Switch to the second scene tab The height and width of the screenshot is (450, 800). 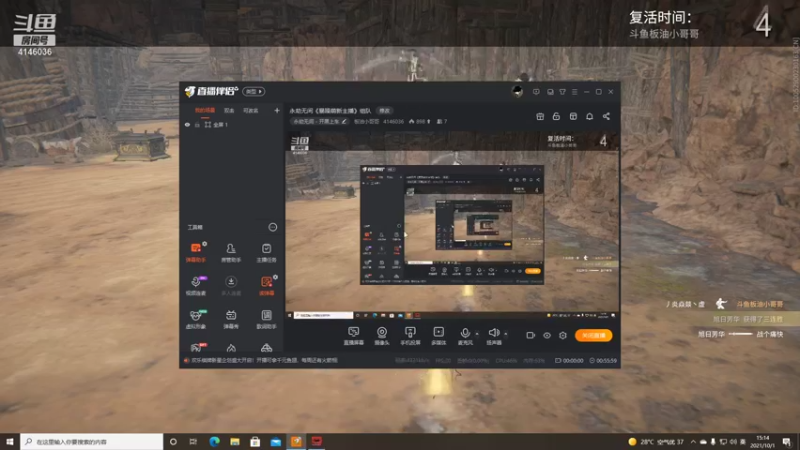(x=229, y=110)
